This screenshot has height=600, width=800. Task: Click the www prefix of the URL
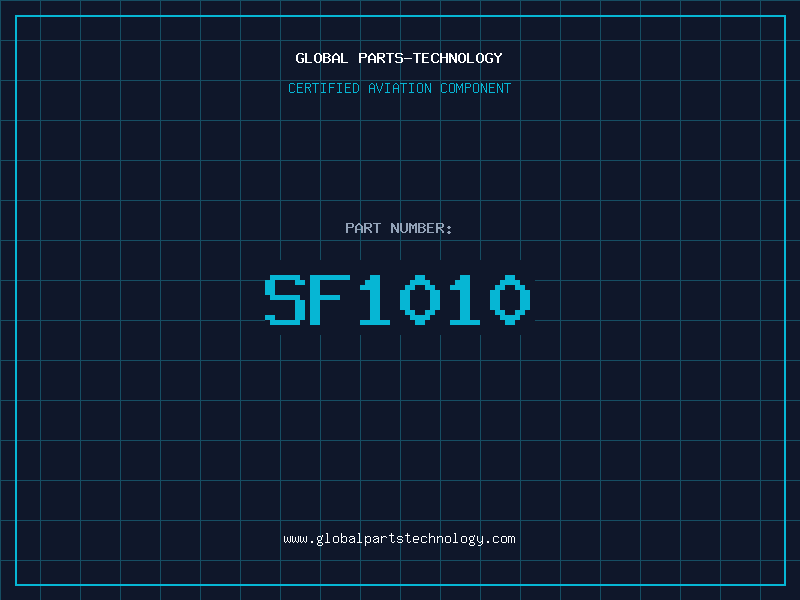295,539
